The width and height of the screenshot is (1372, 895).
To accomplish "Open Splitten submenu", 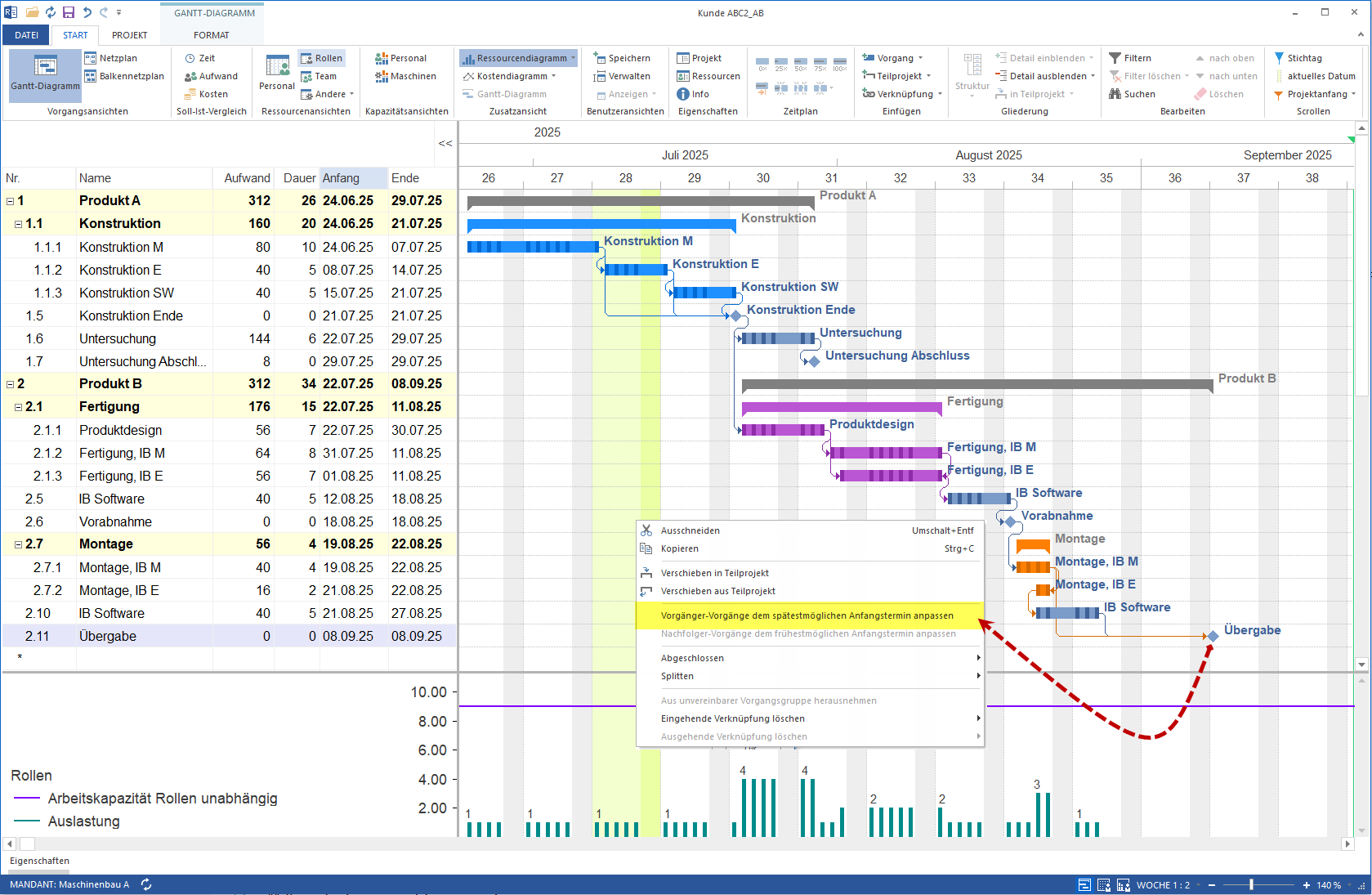I will [810, 676].
